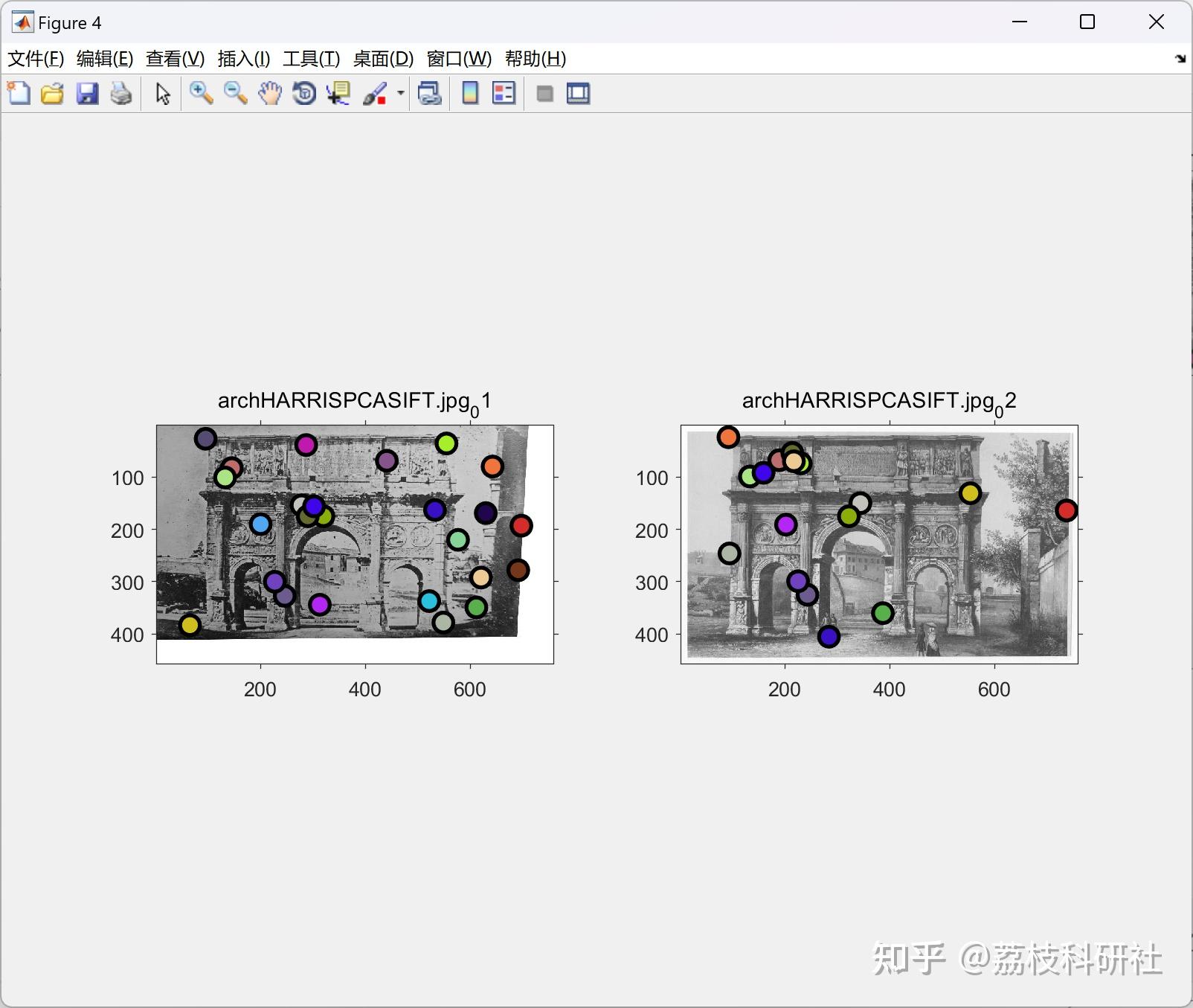Insert a colorbar into the figure

(x=469, y=93)
